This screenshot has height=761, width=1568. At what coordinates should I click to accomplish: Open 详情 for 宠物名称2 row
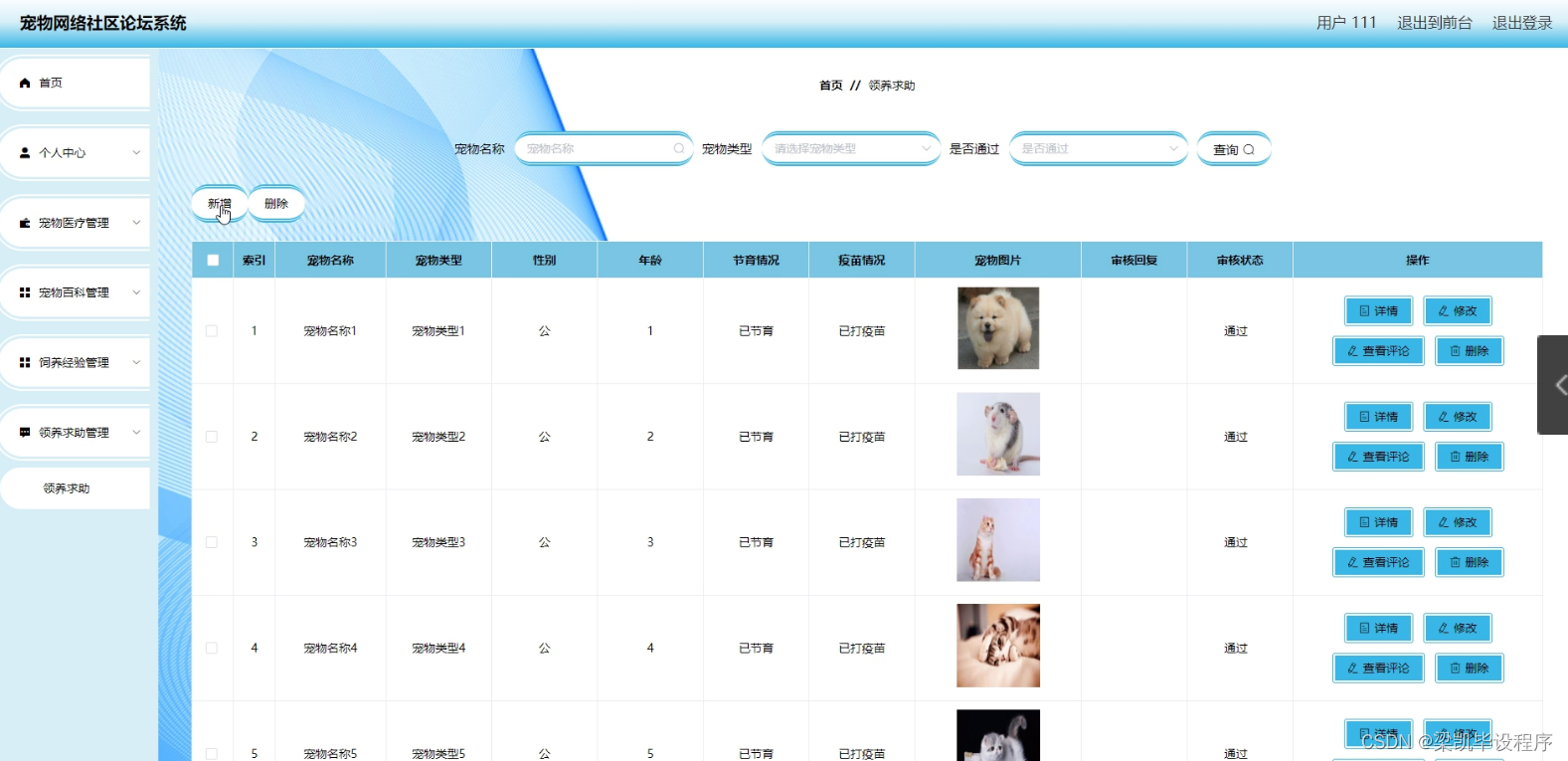[1378, 416]
